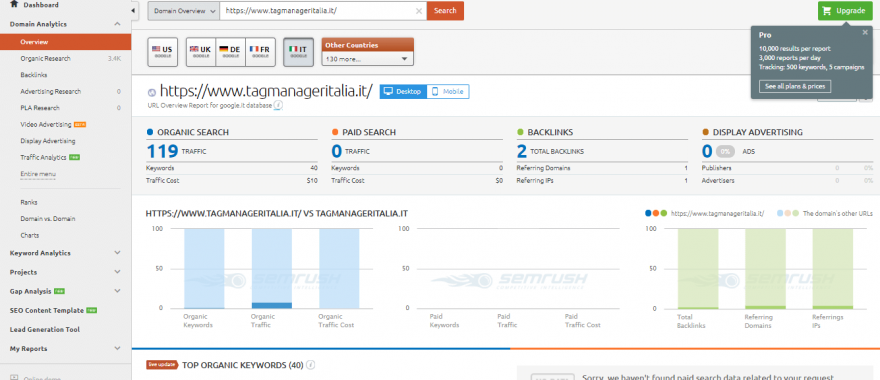Switch to Desktop view

403,91
